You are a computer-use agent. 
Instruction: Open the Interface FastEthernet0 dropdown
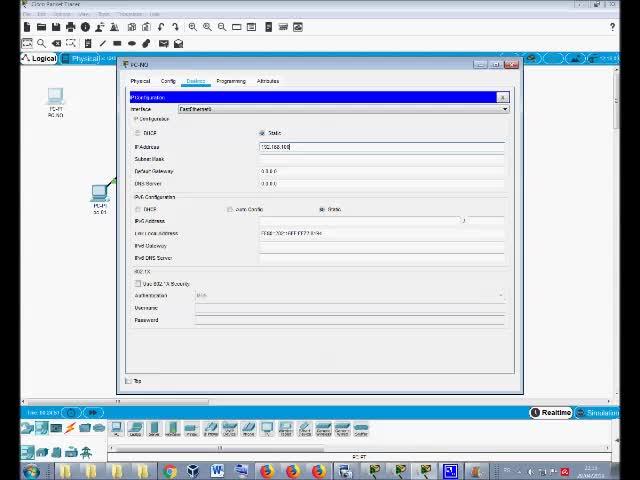point(344,109)
